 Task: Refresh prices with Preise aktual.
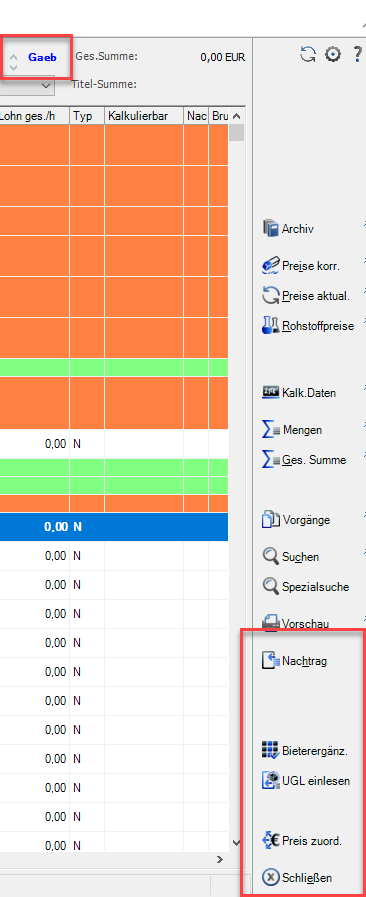point(306,296)
